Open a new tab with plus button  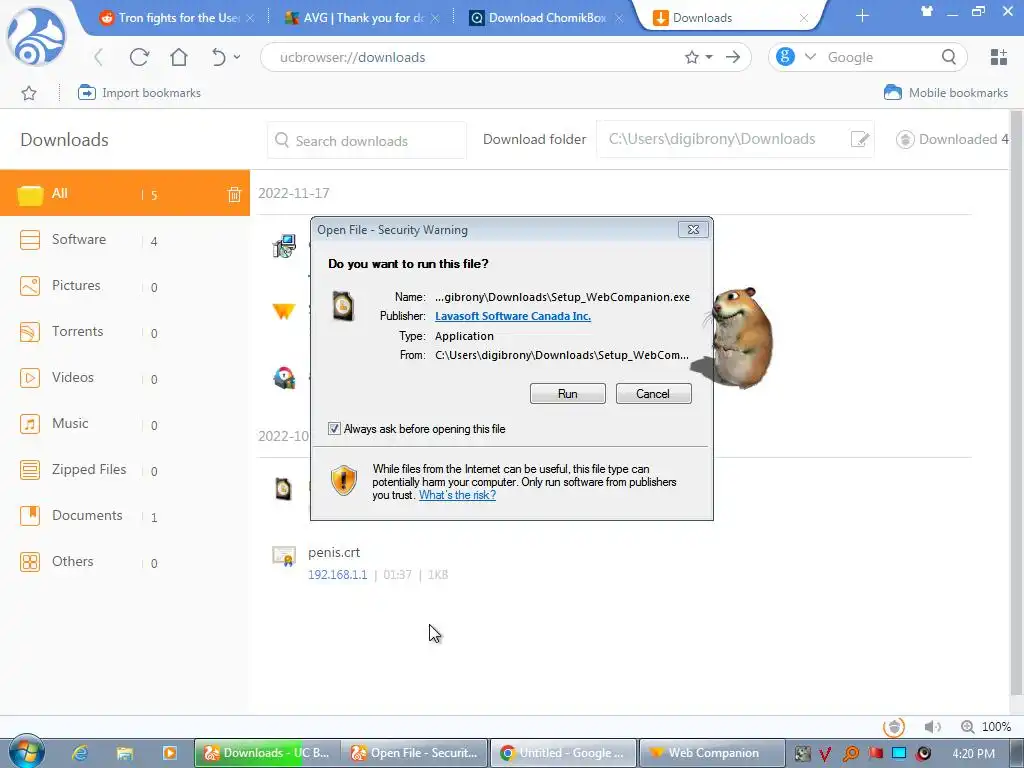tap(862, 16)
